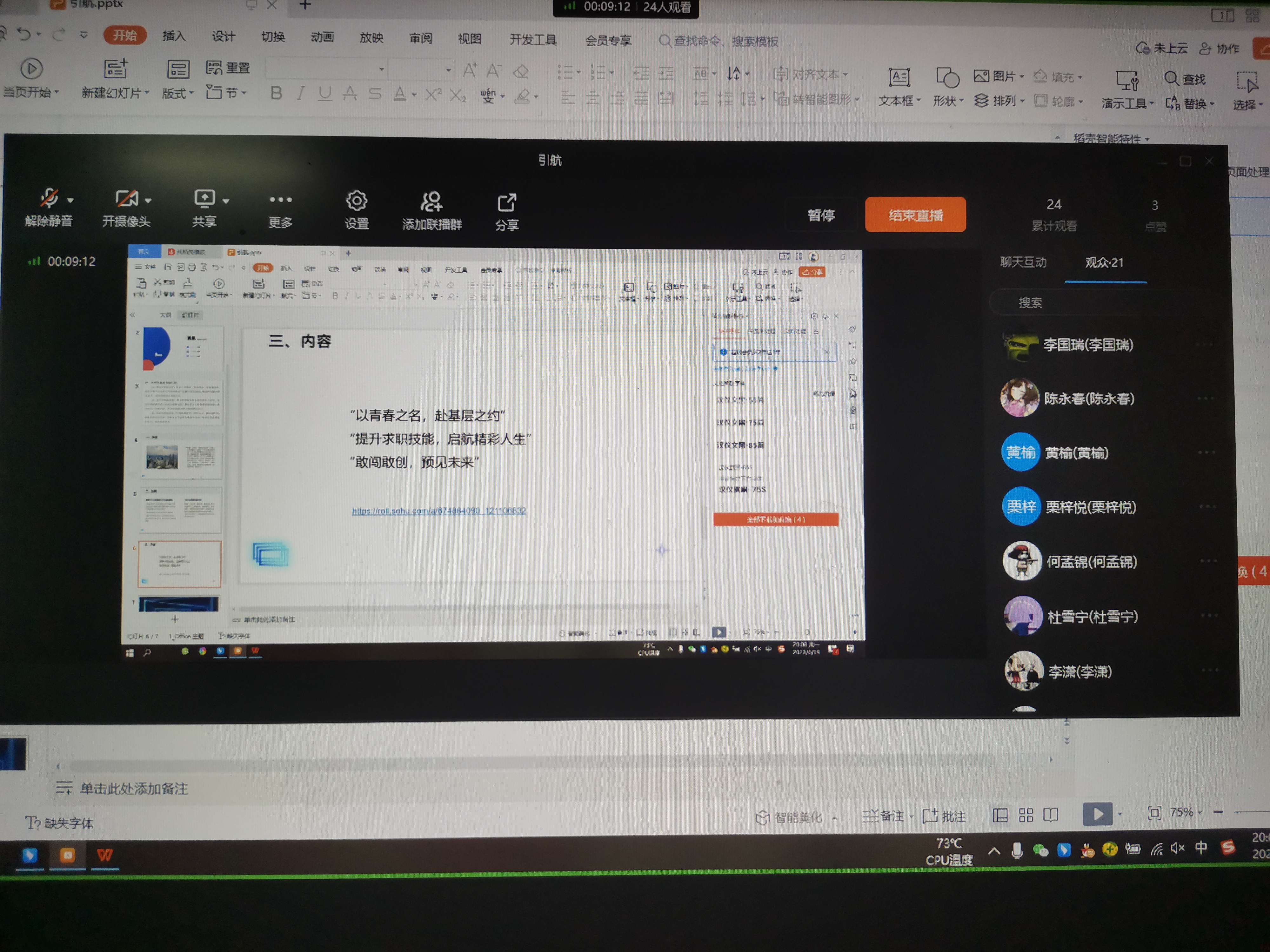This screenshot has height=952, width=1270.
Task: Click the pause broadcast button
Action: pyautogui.click(x=821, y=215)
